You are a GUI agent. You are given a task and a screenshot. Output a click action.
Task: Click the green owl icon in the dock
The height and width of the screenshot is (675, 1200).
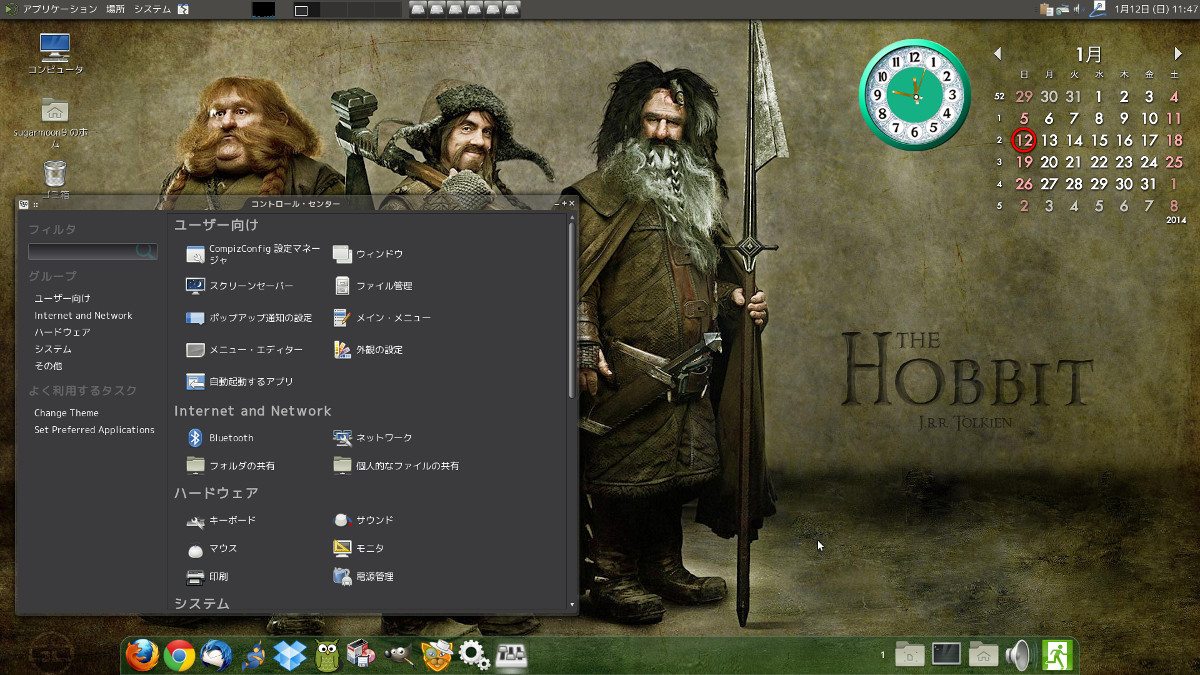pos(327,655)
